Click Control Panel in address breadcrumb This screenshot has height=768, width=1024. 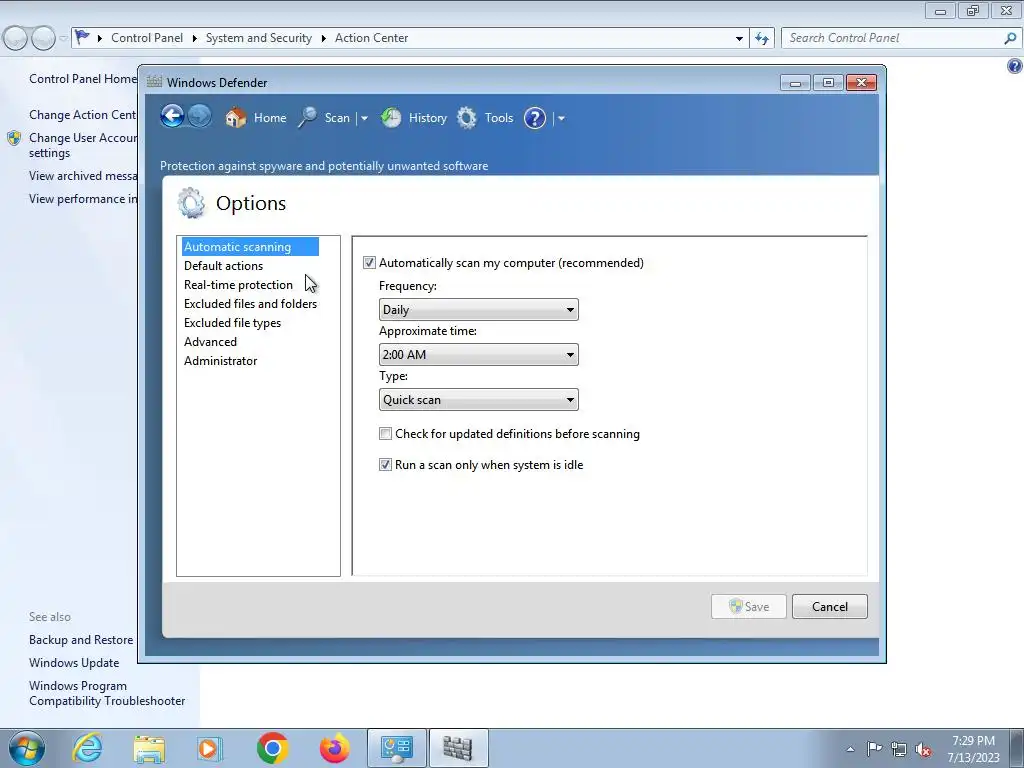[x=147, y=38]
